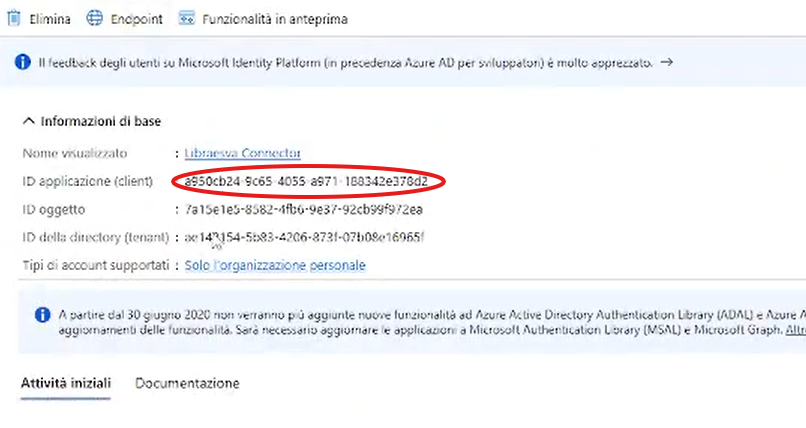
Task: Click the Endpoint globe icon
Action: click(95, 17)
